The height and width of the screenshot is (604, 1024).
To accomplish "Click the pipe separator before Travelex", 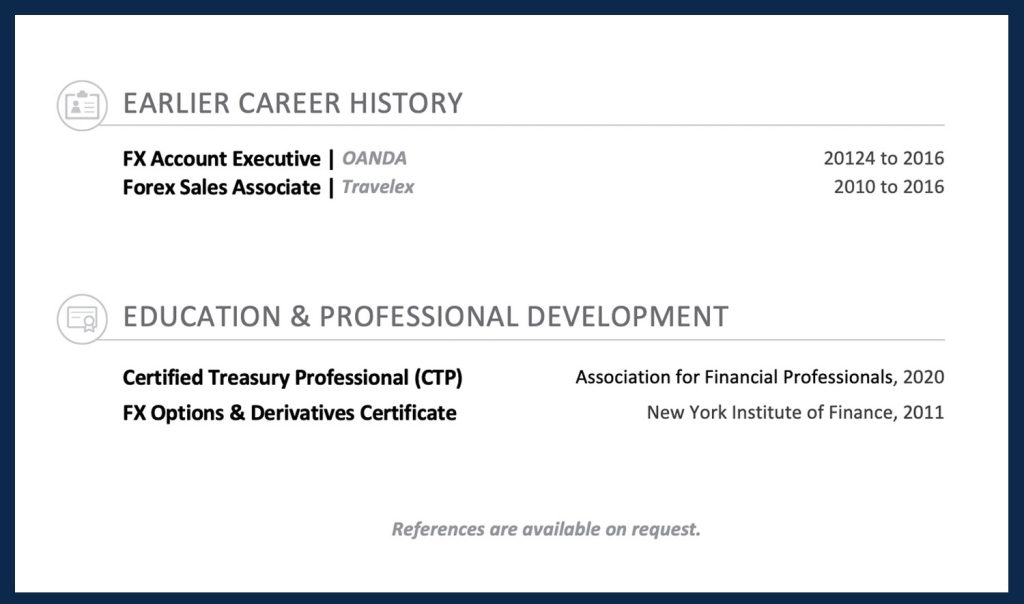I will point(331,187).
